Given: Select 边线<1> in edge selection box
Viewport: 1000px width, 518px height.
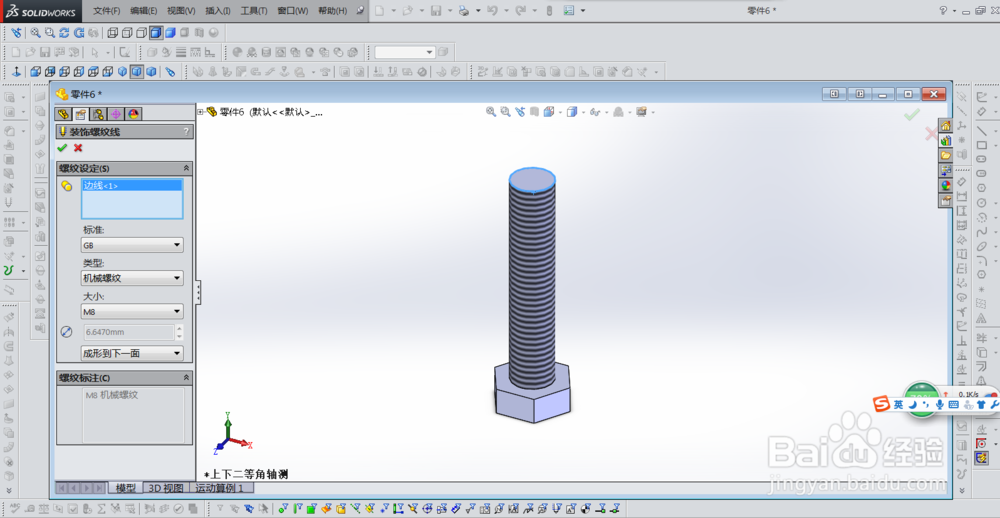Looking at the screenshot, I should click(x=132, y=186).
